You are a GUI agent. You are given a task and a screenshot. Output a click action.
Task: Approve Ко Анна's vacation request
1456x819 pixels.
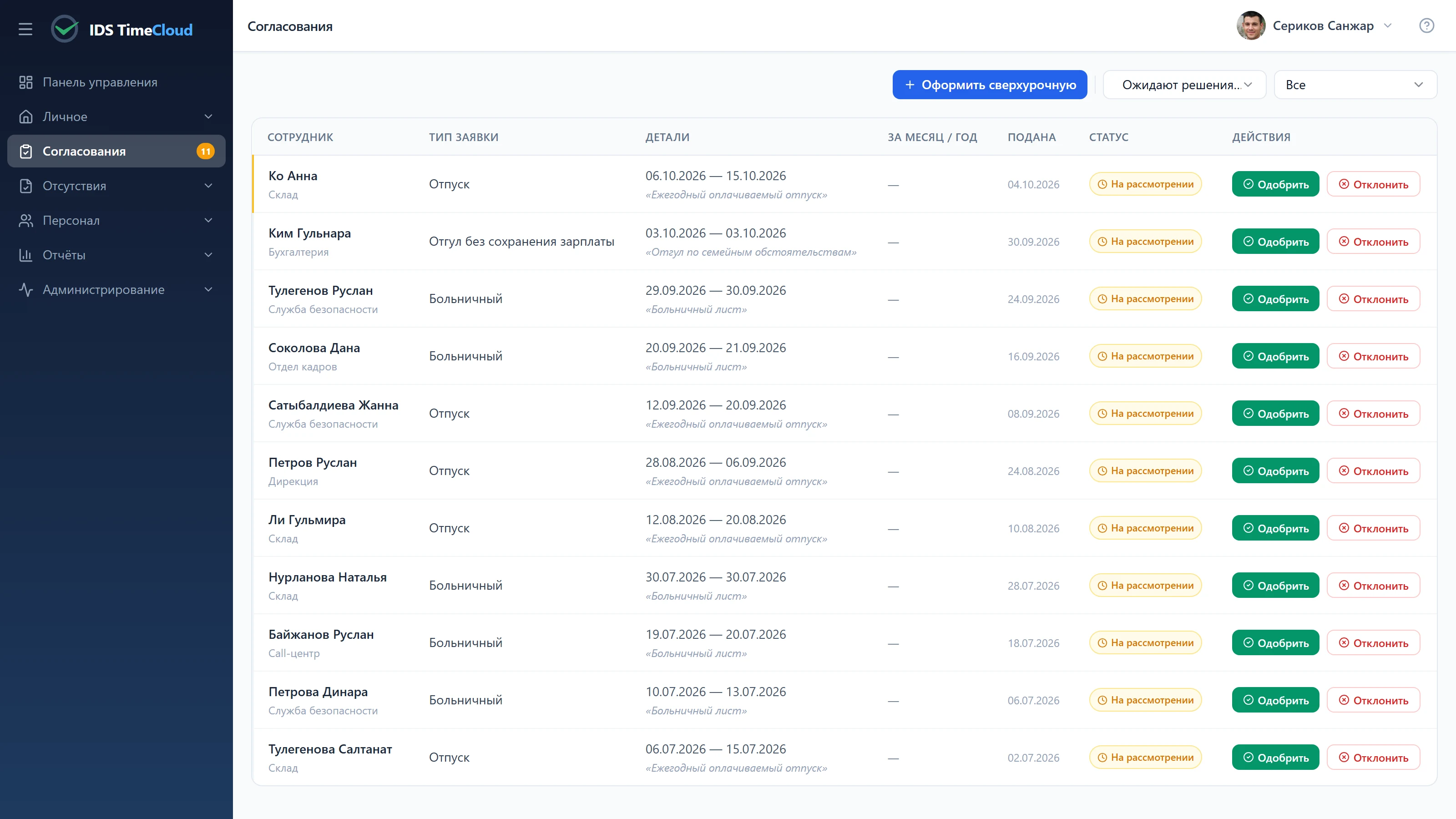tap(1275, 184)
